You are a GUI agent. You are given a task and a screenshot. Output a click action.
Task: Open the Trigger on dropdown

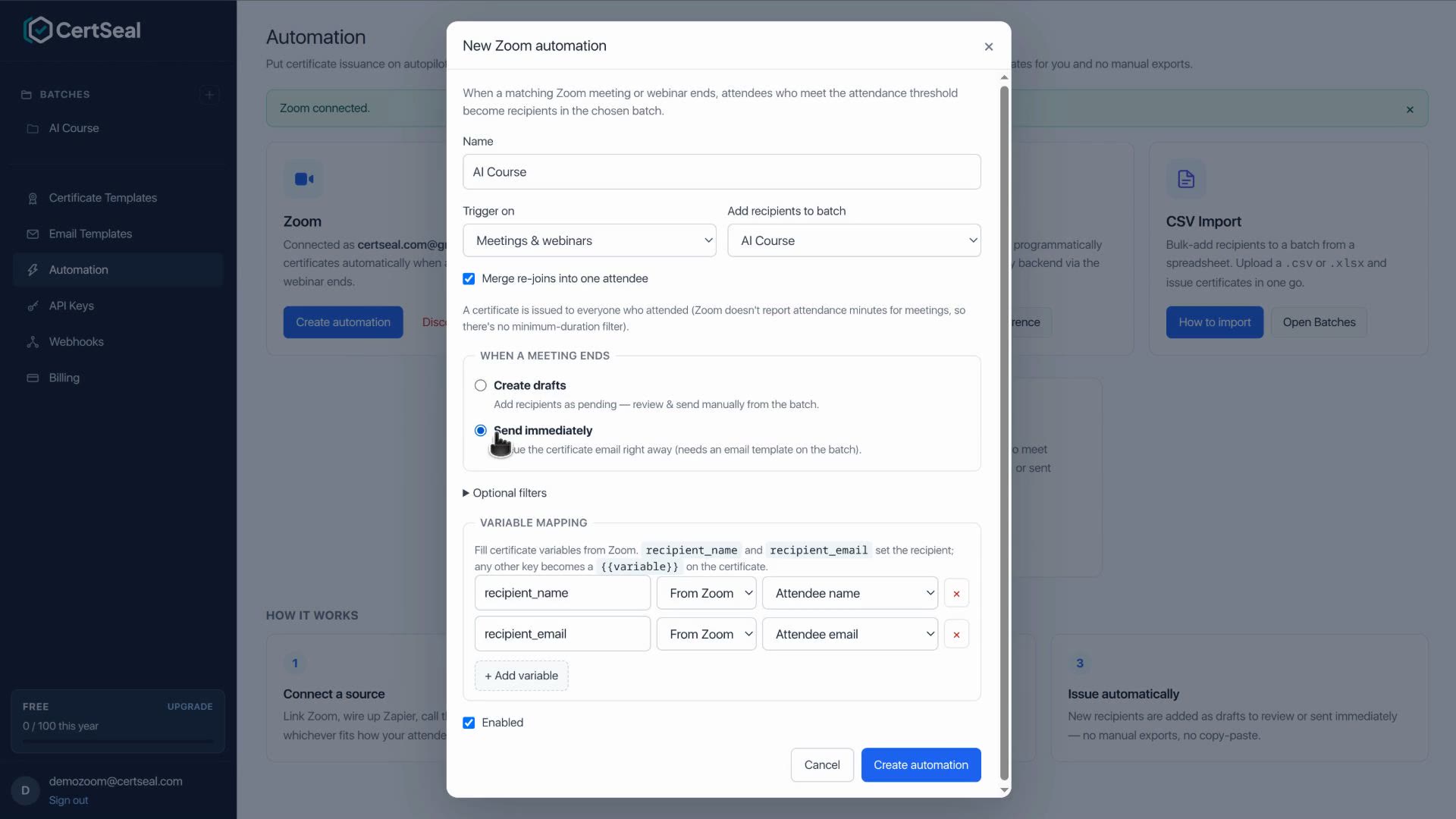(x=589, y=240)
